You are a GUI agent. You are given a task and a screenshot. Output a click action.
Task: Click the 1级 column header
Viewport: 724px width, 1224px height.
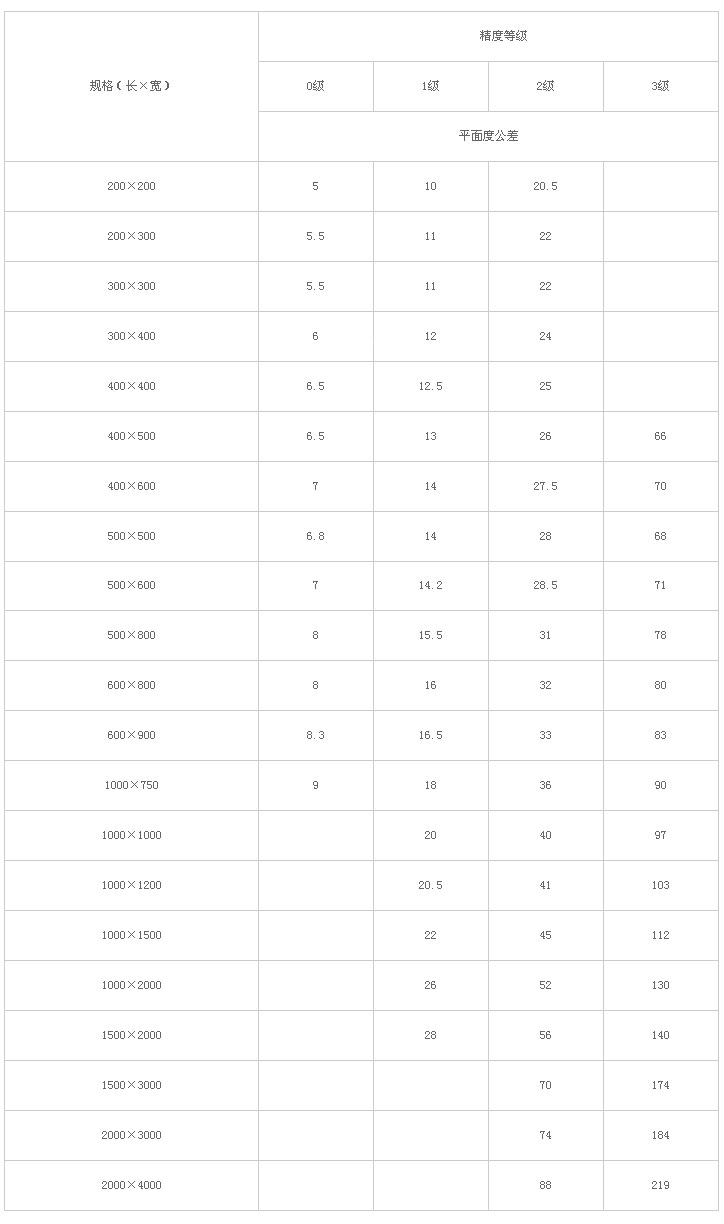431,86
